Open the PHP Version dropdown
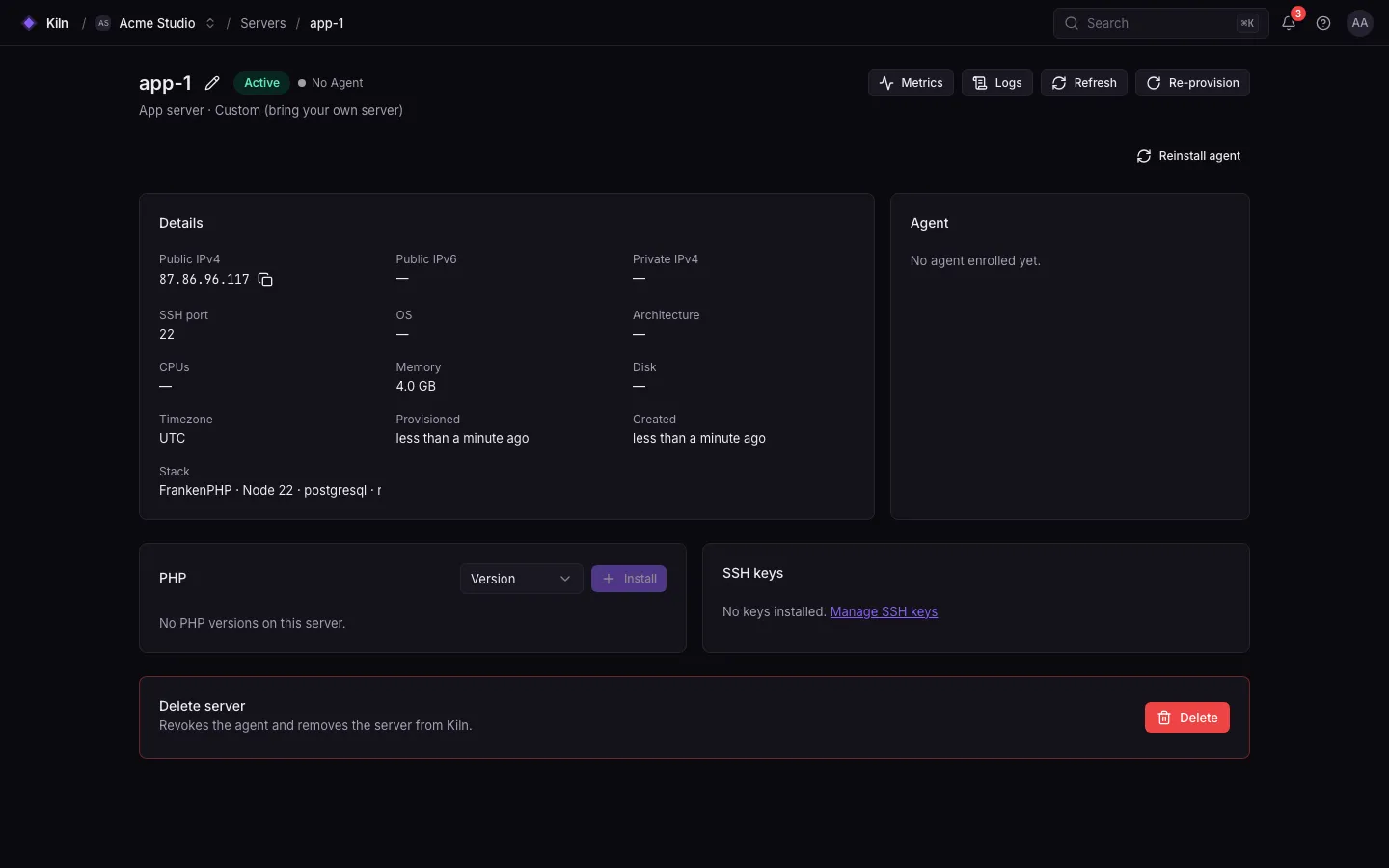1389x868 pixels. point(522,579)
